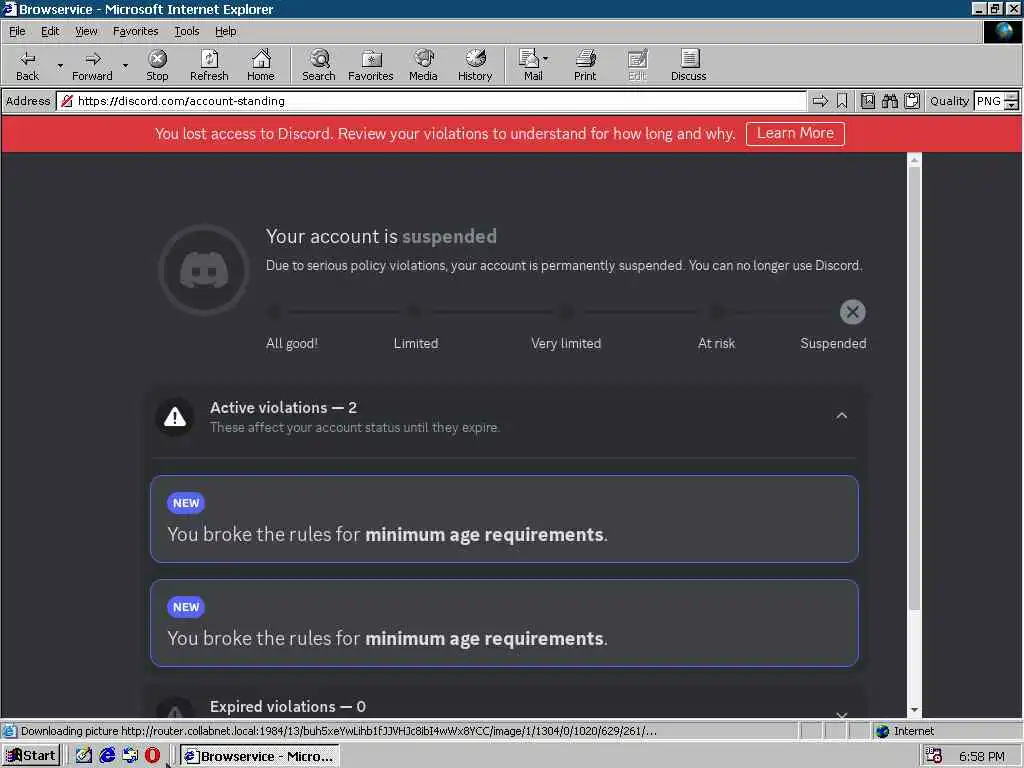Open the Windows Start menu

coord(31,756)
